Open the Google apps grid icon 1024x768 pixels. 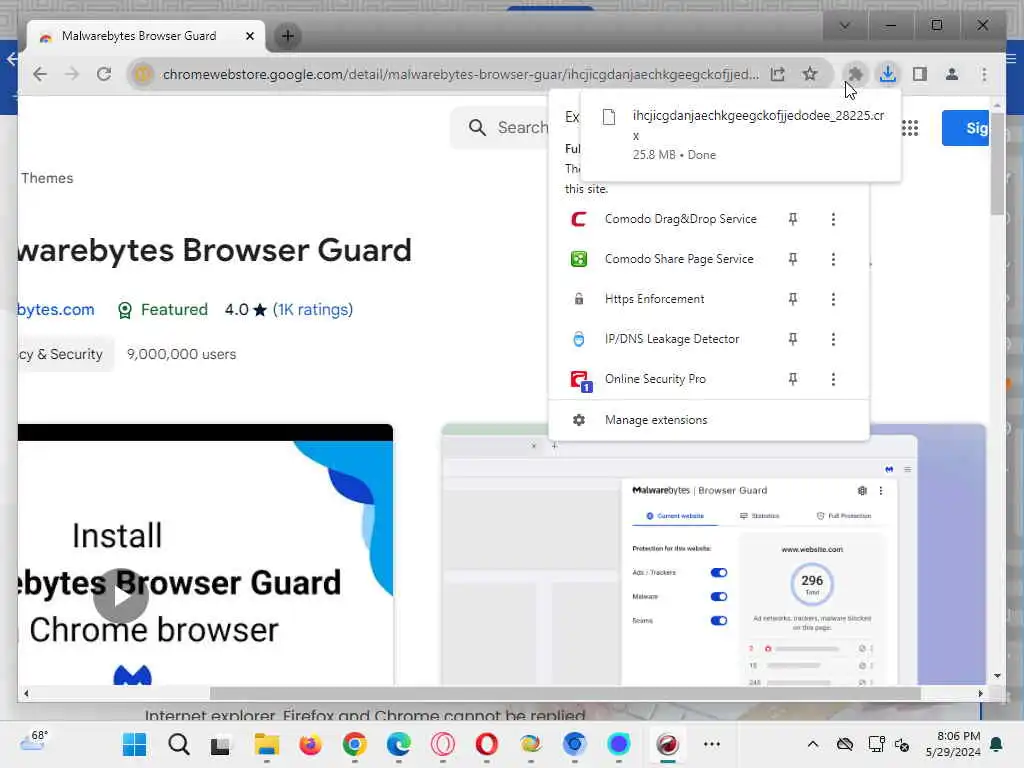(910, 128)
